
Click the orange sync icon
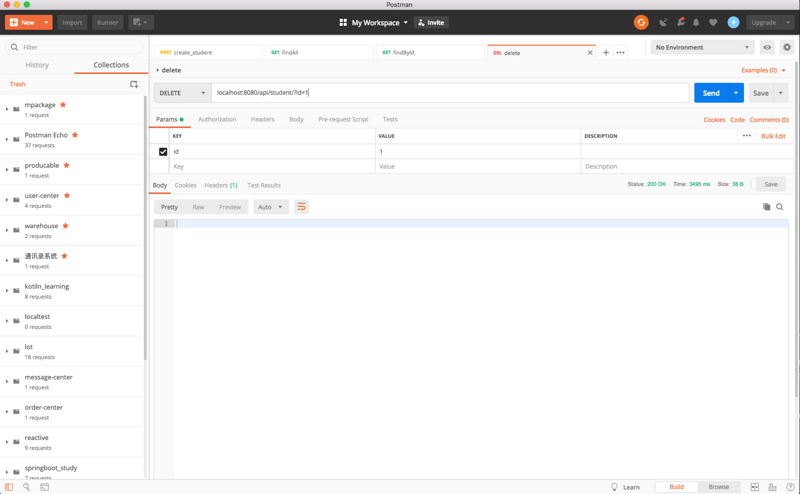pyautogui.click(x=641, y=22)
